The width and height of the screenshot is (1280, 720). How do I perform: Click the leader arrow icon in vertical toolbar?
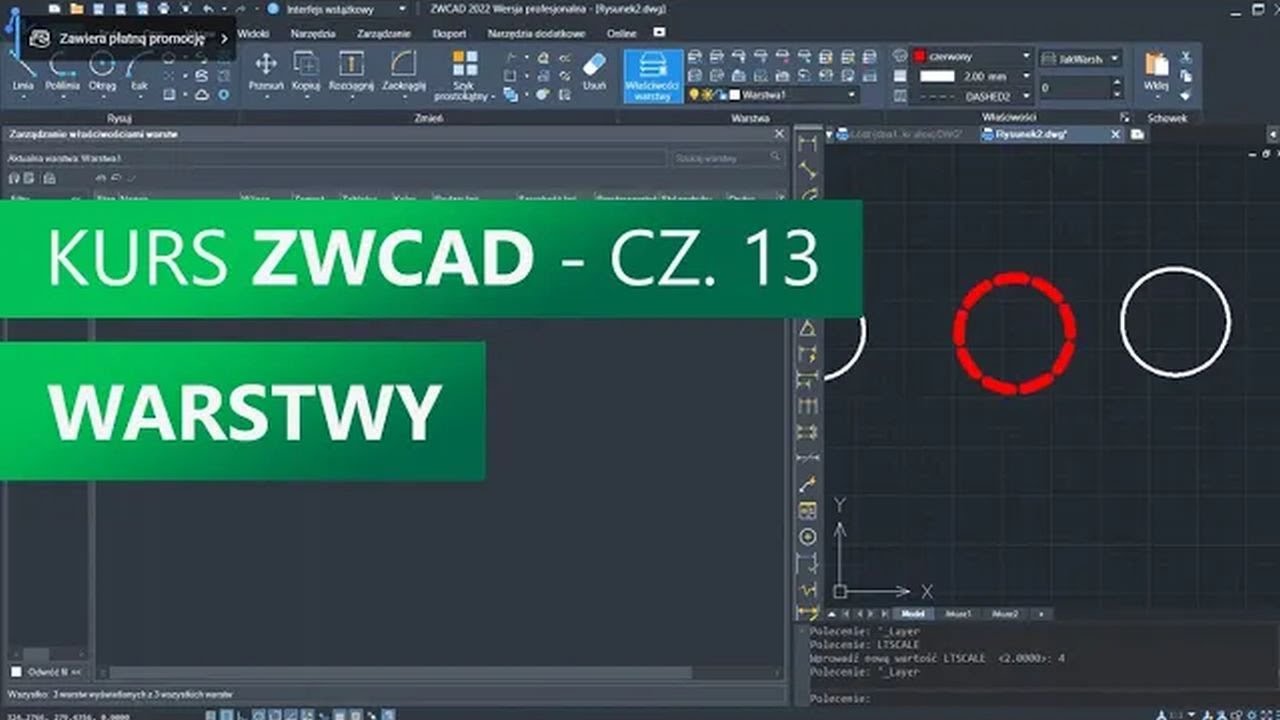[x=808, y=484]
